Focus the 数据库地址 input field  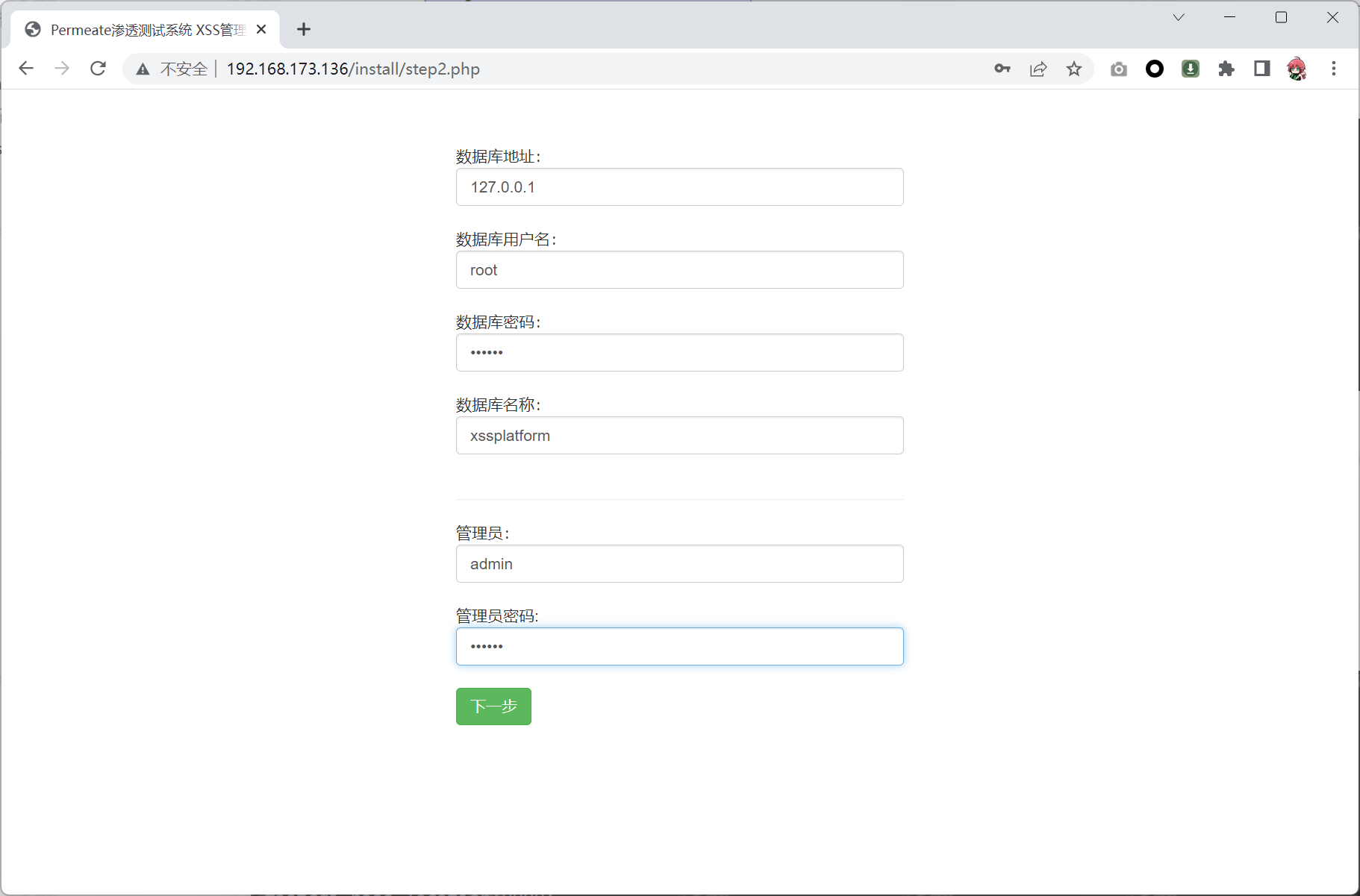(x=679, y=187)
